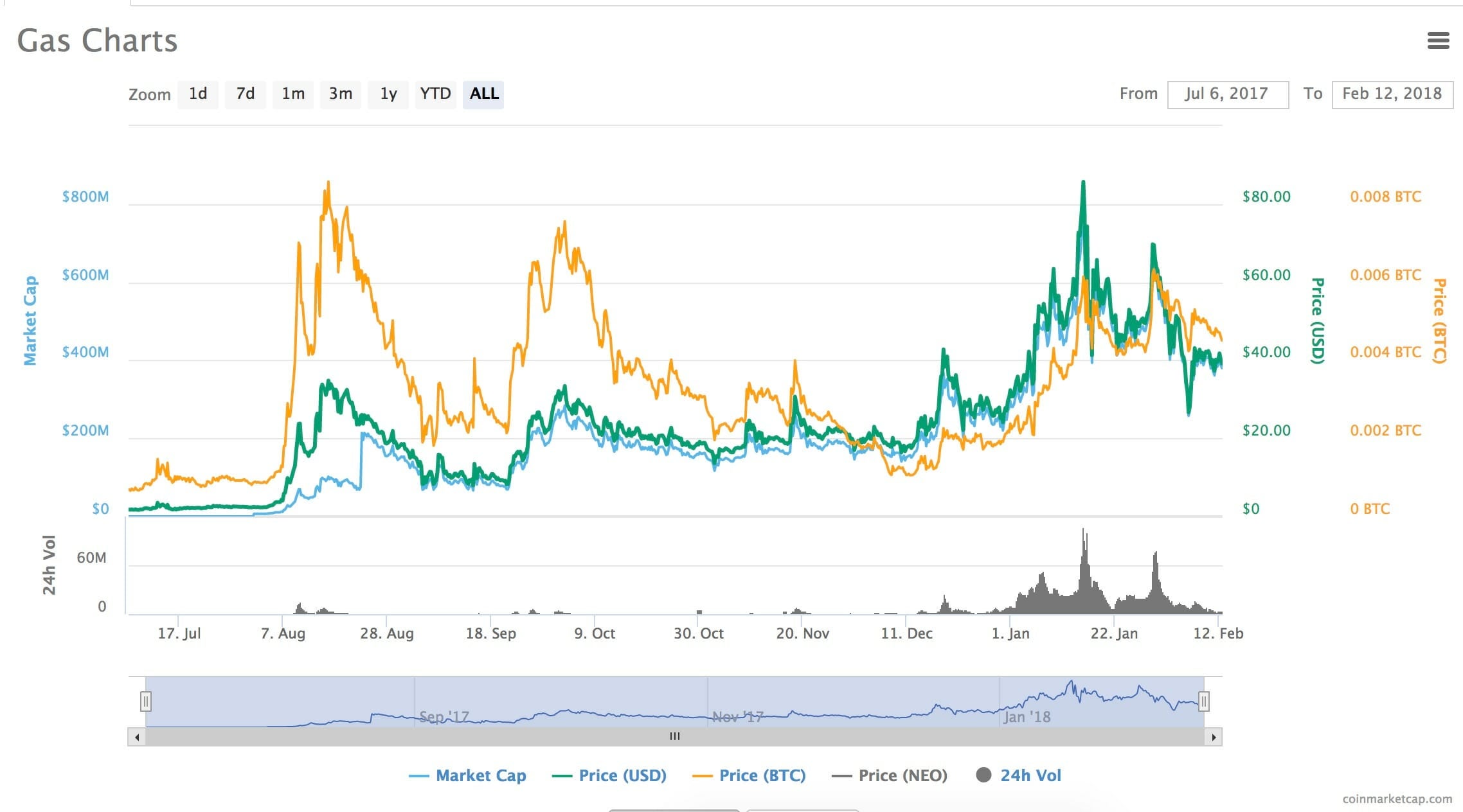The width and height of the screenshot is (1463, 812).
Task: Select the YTD zoom option
Action: (x=436, y=94)
